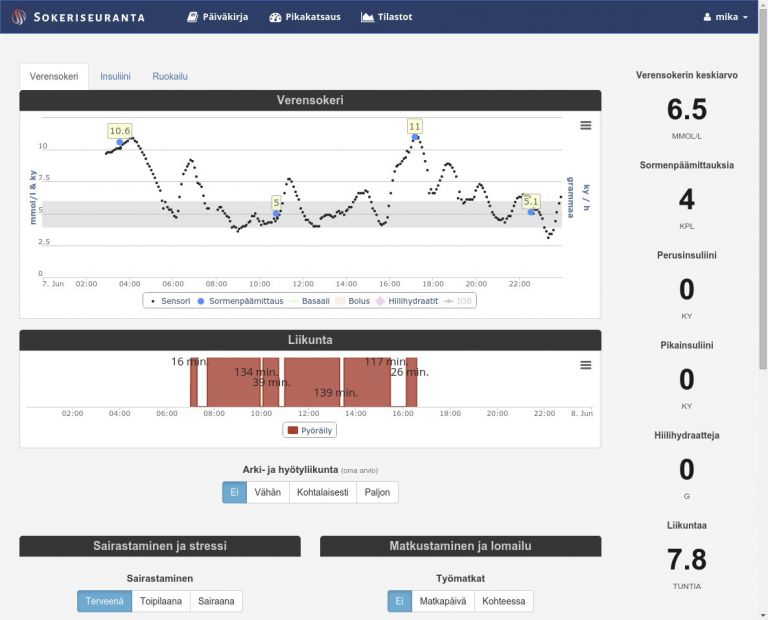Screen dimensions: 768x620
Task: Open the Verensokeri chart hamburger menu
Action: click(586, 125)
